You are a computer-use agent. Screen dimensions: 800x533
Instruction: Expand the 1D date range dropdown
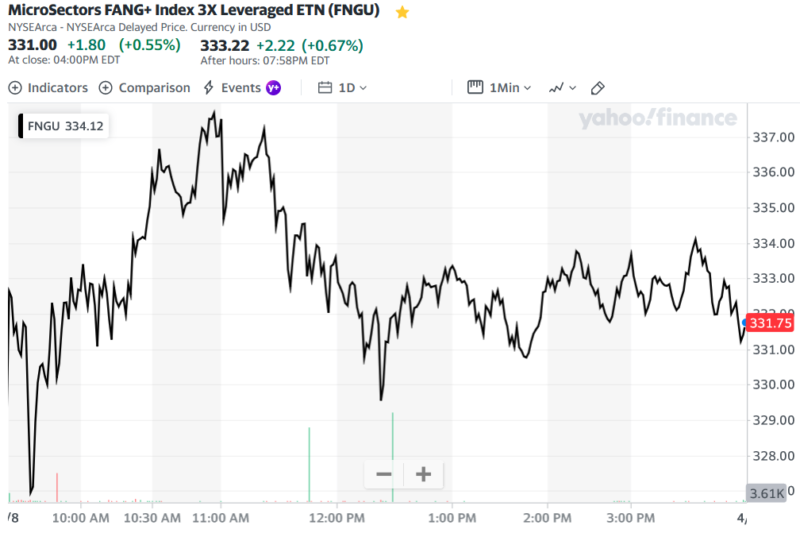pos(352,88)
